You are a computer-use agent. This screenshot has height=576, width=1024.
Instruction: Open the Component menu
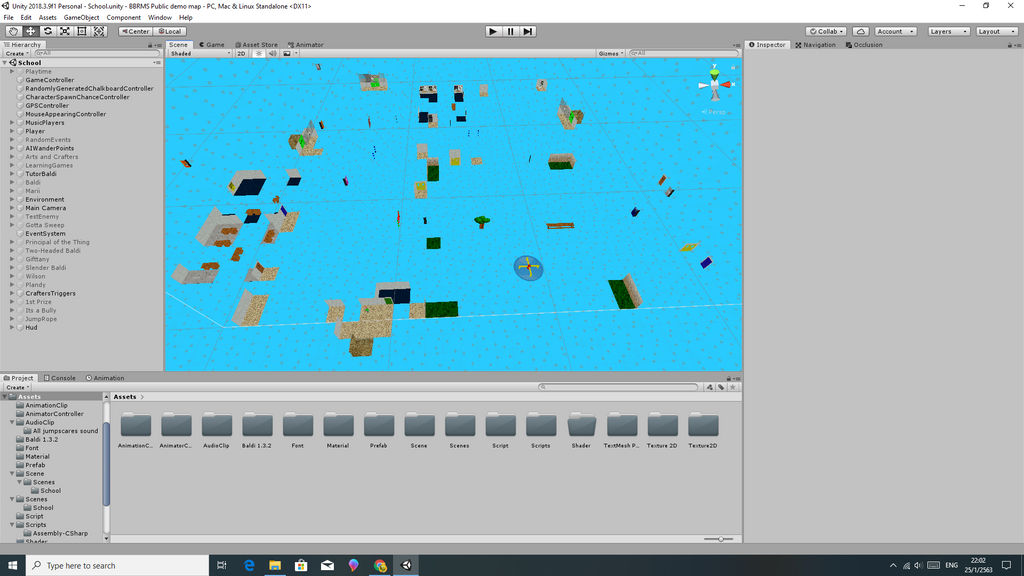pos(123,18)
